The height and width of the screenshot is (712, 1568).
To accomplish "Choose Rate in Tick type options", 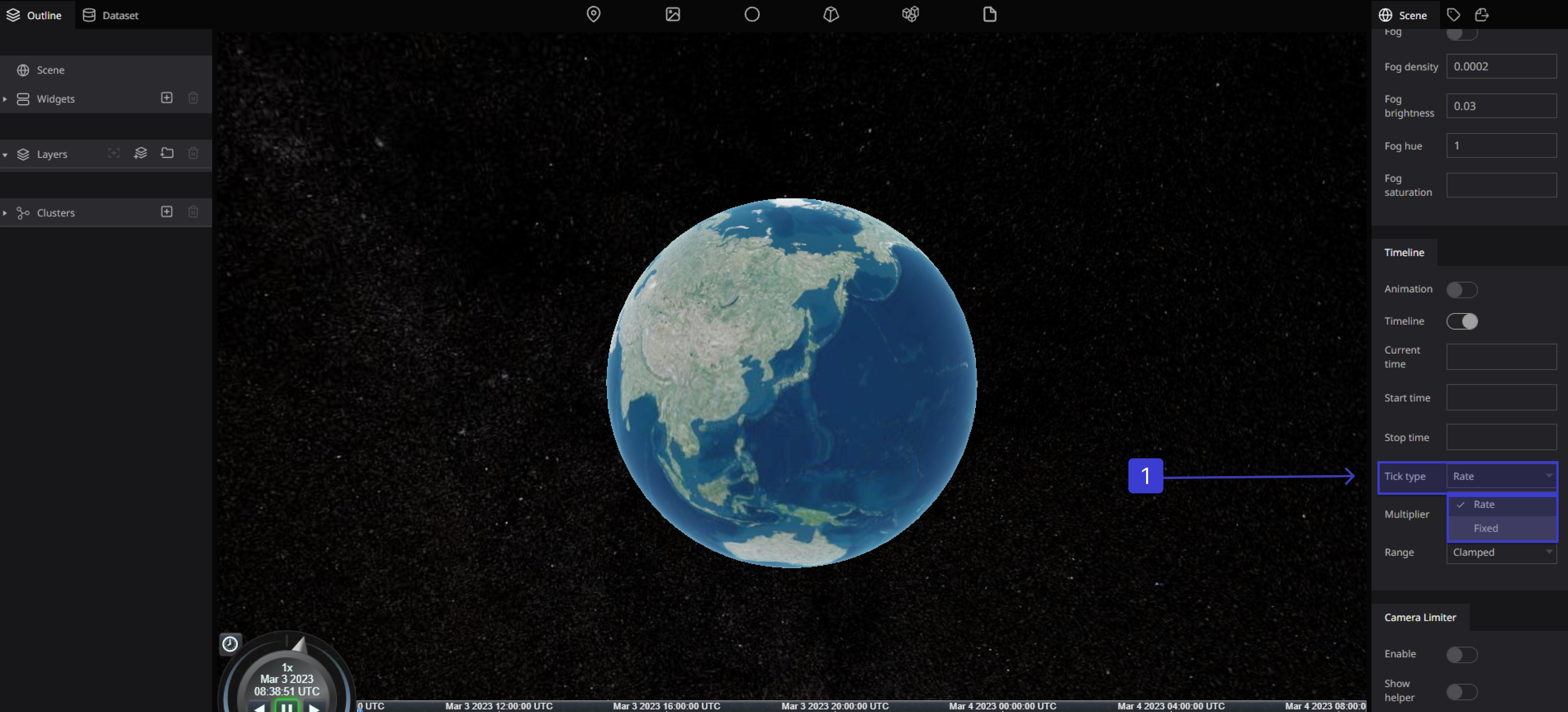I will (x=1502, y=505).
